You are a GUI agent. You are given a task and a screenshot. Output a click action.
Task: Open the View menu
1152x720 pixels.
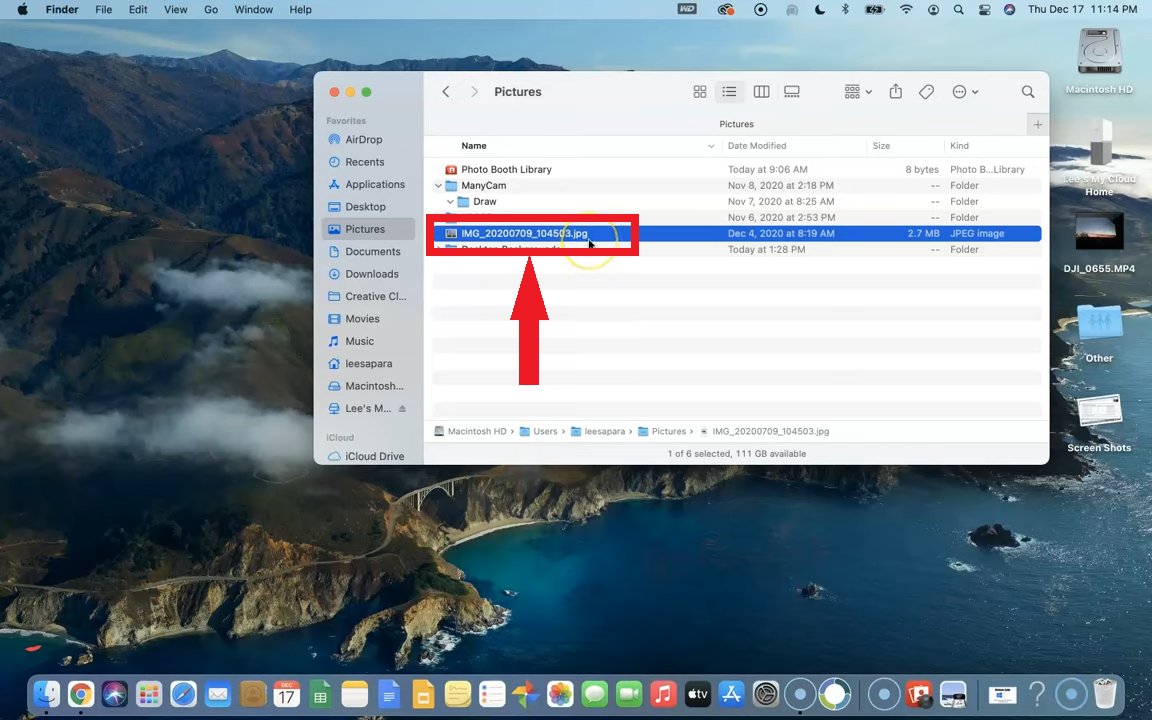coord(175,10)
